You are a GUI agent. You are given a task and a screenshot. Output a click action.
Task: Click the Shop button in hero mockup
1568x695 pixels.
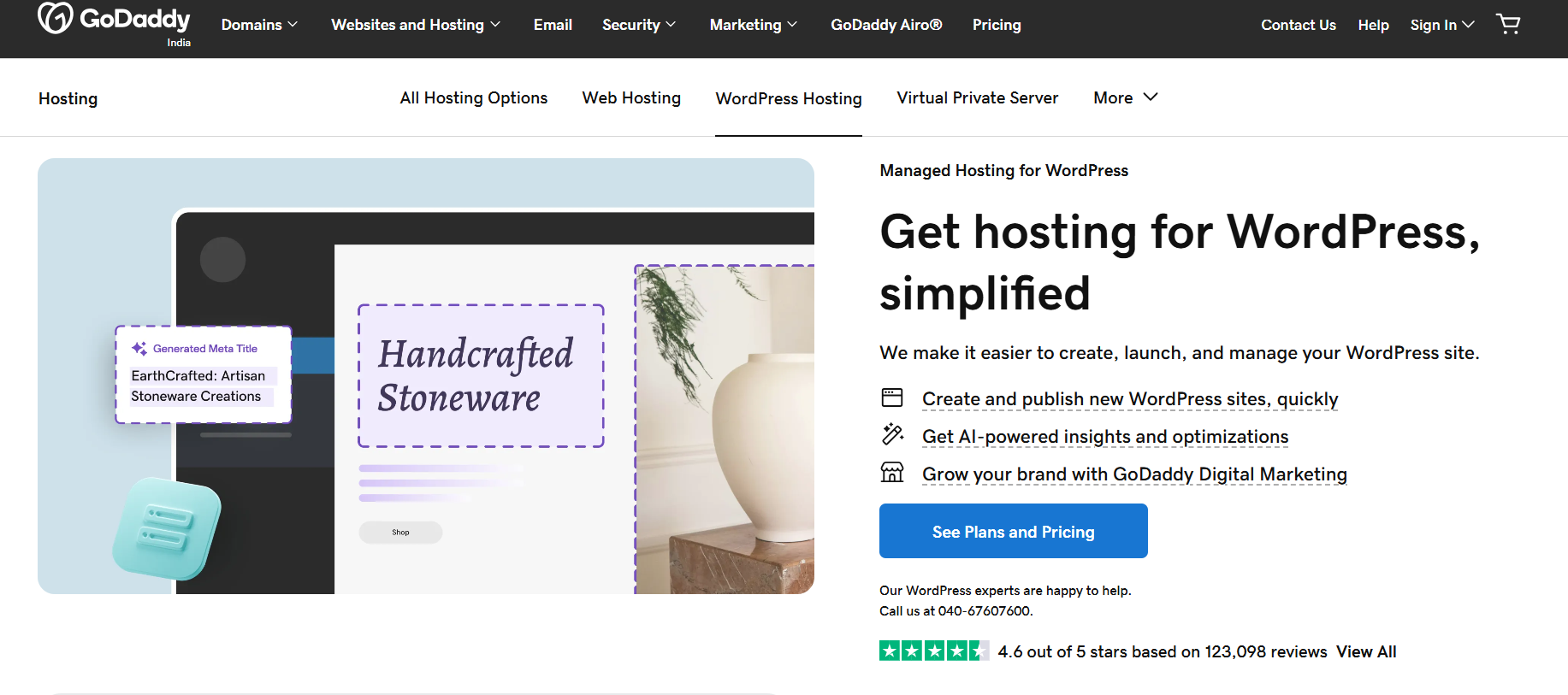[x=400, y=532]
